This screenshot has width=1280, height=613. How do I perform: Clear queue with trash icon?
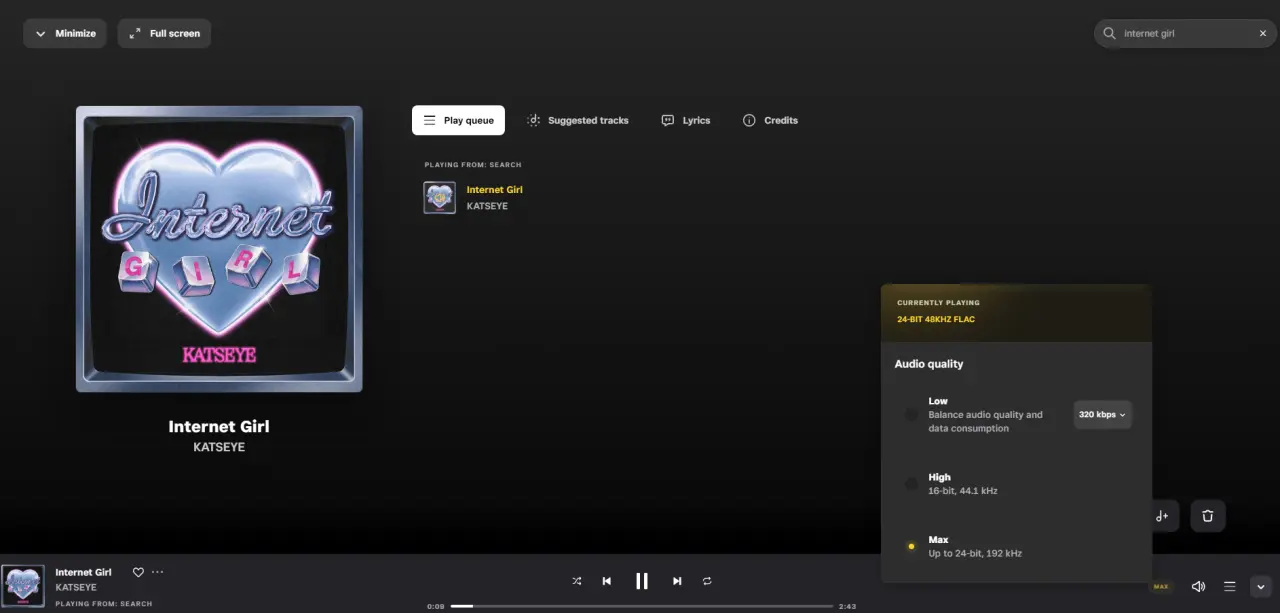[1208, 516]
